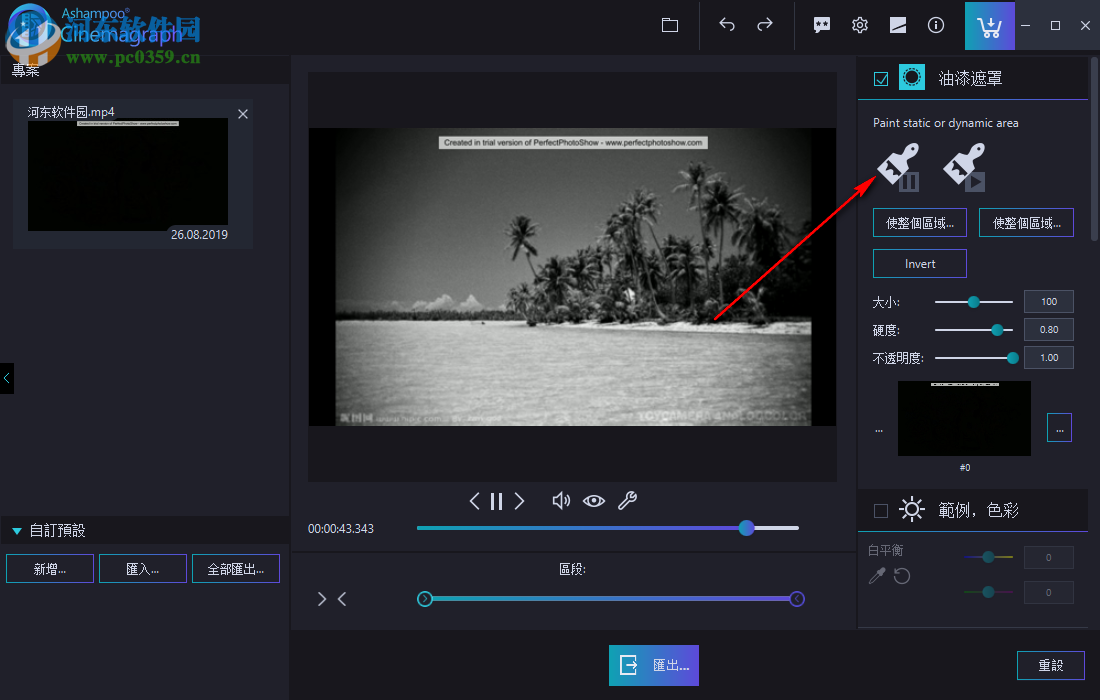Click the Invert button
The image size is (1100, 700).
tap(920, 264)
